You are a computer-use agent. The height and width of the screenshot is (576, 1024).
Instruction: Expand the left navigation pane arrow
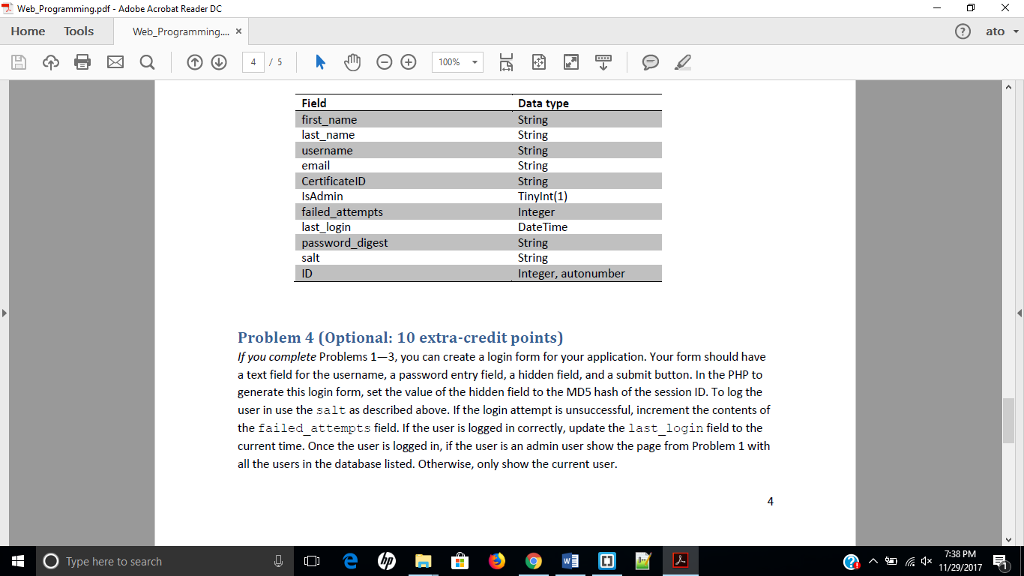coord(5,313)
